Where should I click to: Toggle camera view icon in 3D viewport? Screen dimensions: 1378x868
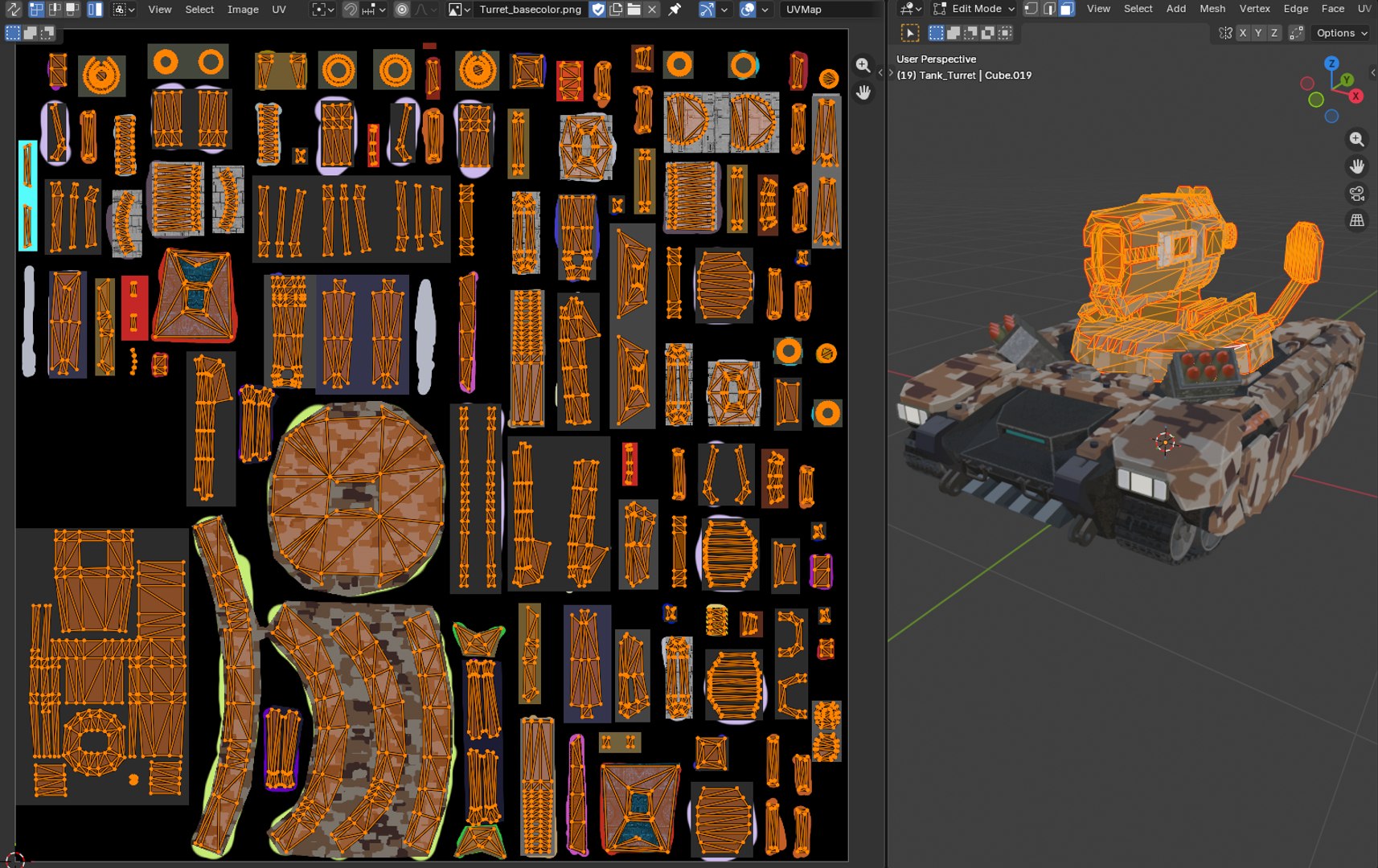click(1356, 194)
